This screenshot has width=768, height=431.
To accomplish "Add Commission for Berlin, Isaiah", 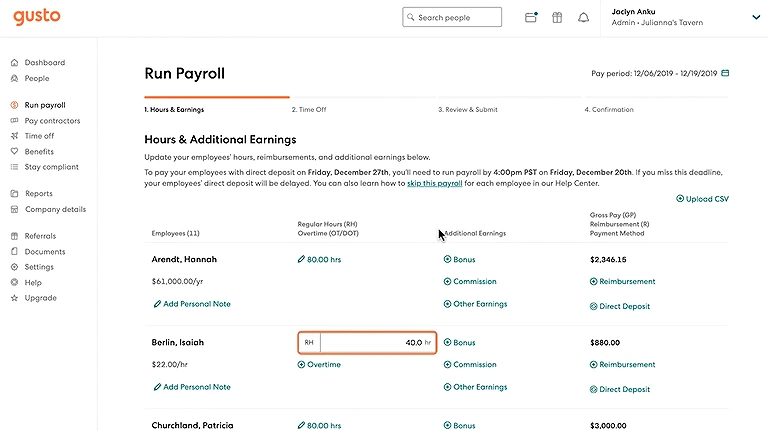I will coord(470,365).
